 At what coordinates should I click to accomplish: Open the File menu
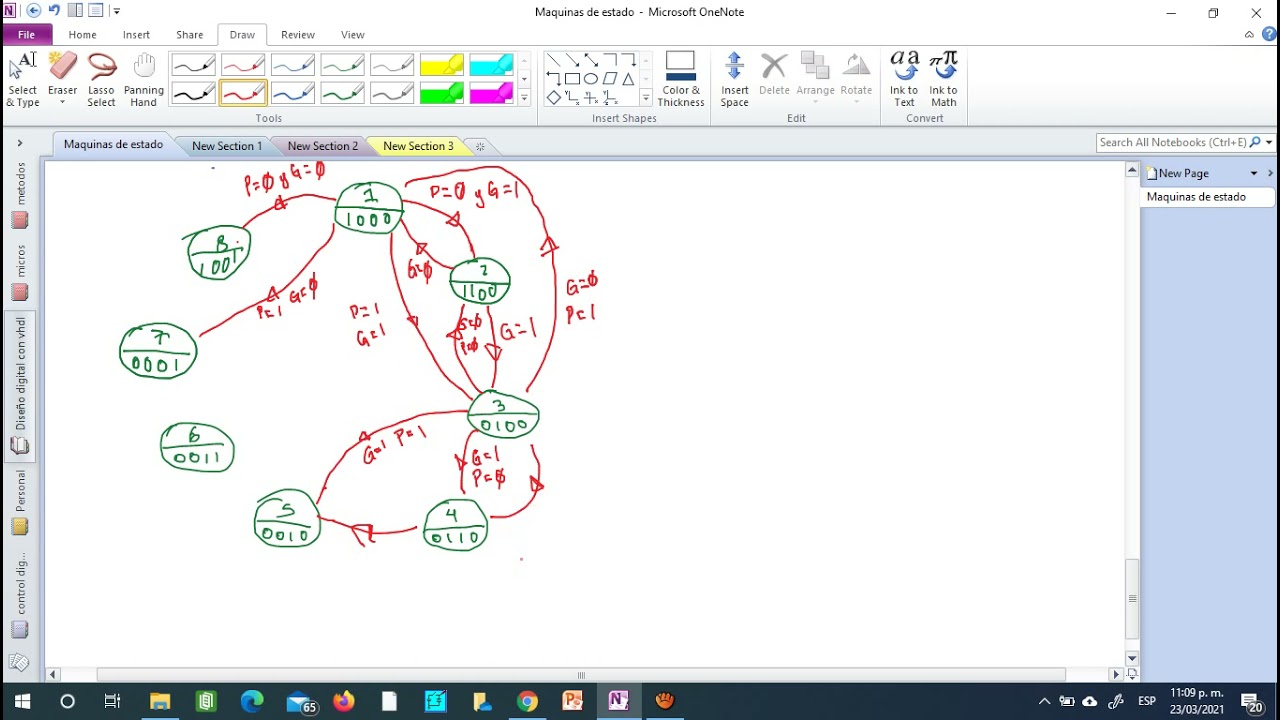click(27, 34)
